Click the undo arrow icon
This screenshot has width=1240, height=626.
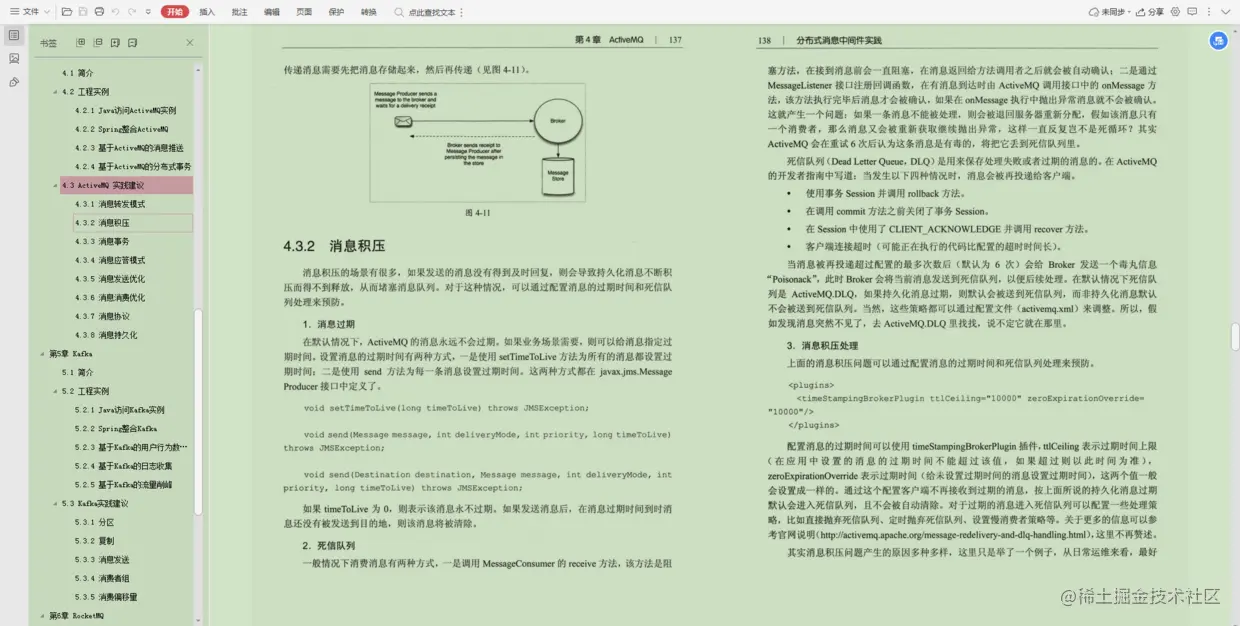[x=116, y=12]
